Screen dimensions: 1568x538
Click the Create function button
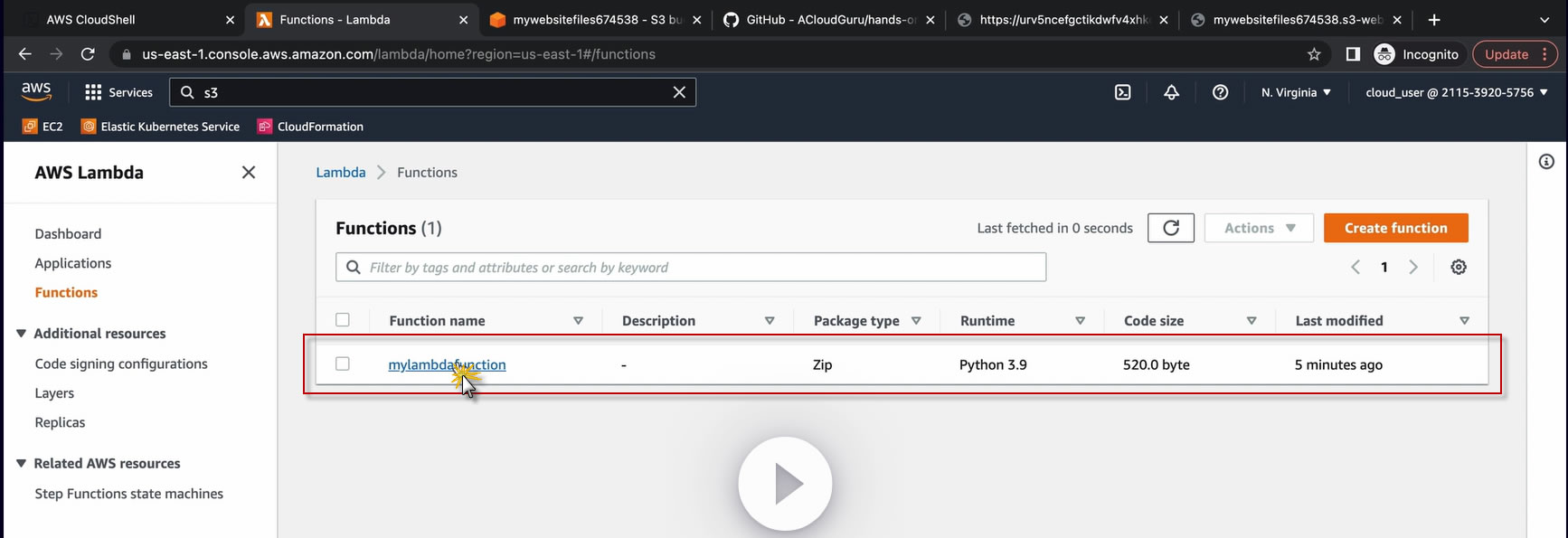tap(1395, 228)
